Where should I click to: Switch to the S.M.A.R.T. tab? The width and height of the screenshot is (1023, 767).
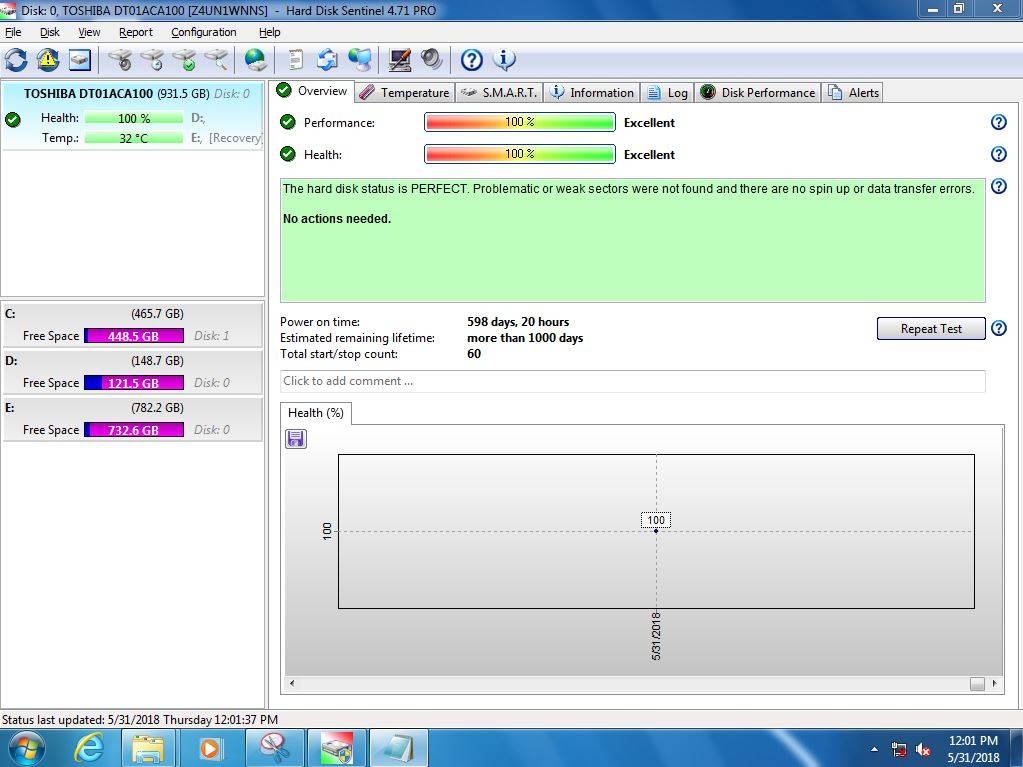tap(500, 93)
